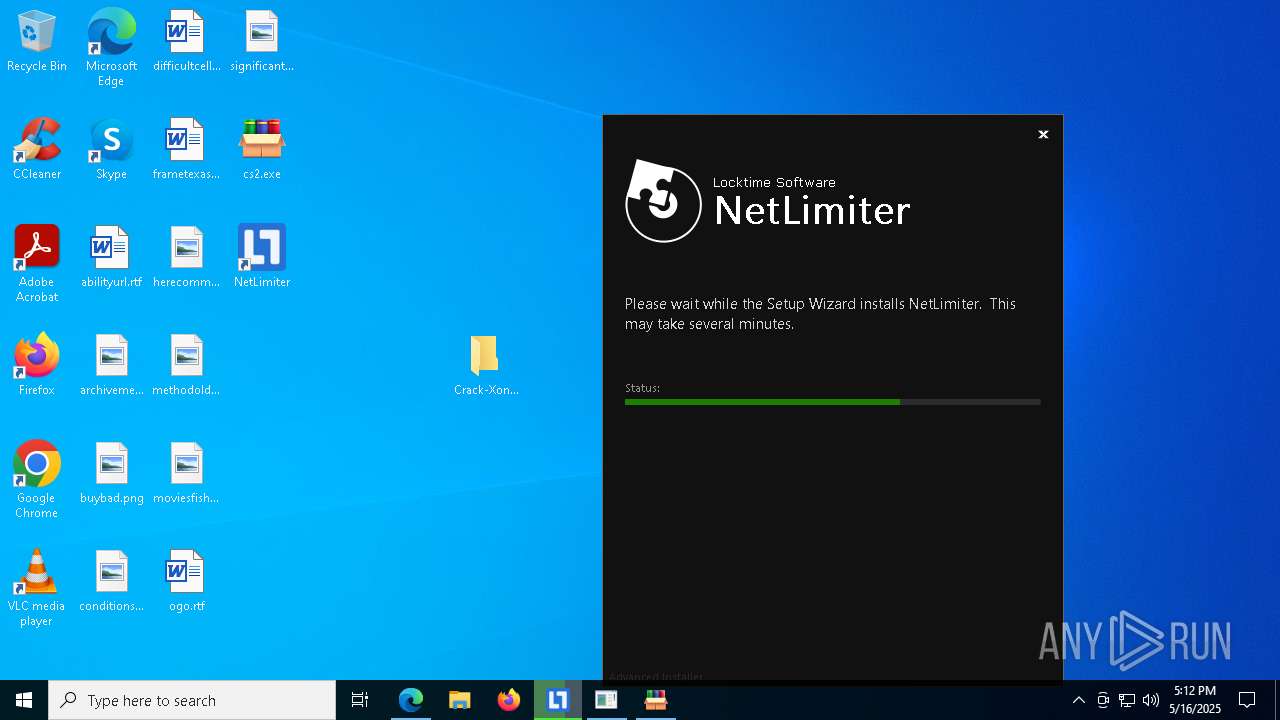1280x720 pixels.
Task: Select the abilityurl.rtf document icon
Action: [x=111, y=258]
